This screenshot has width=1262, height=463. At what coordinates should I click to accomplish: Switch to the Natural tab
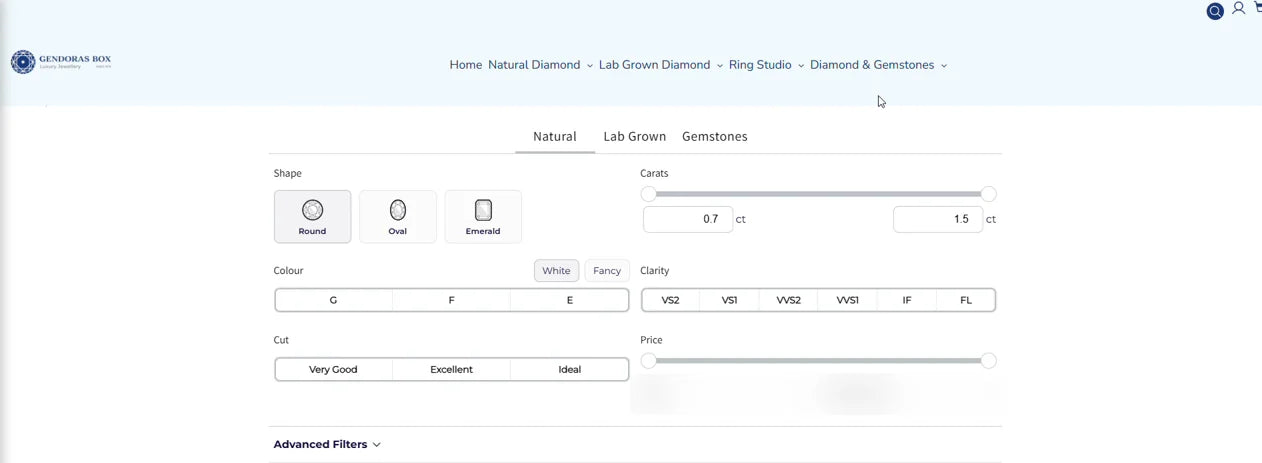click(555, 137)
